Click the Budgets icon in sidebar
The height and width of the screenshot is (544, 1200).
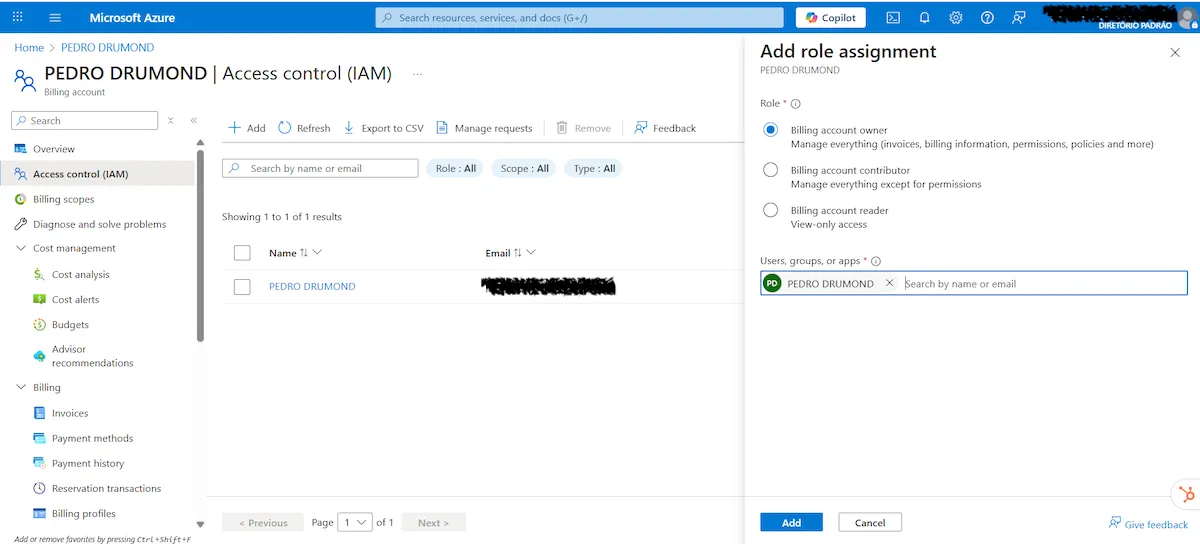(x=40, y=324)
